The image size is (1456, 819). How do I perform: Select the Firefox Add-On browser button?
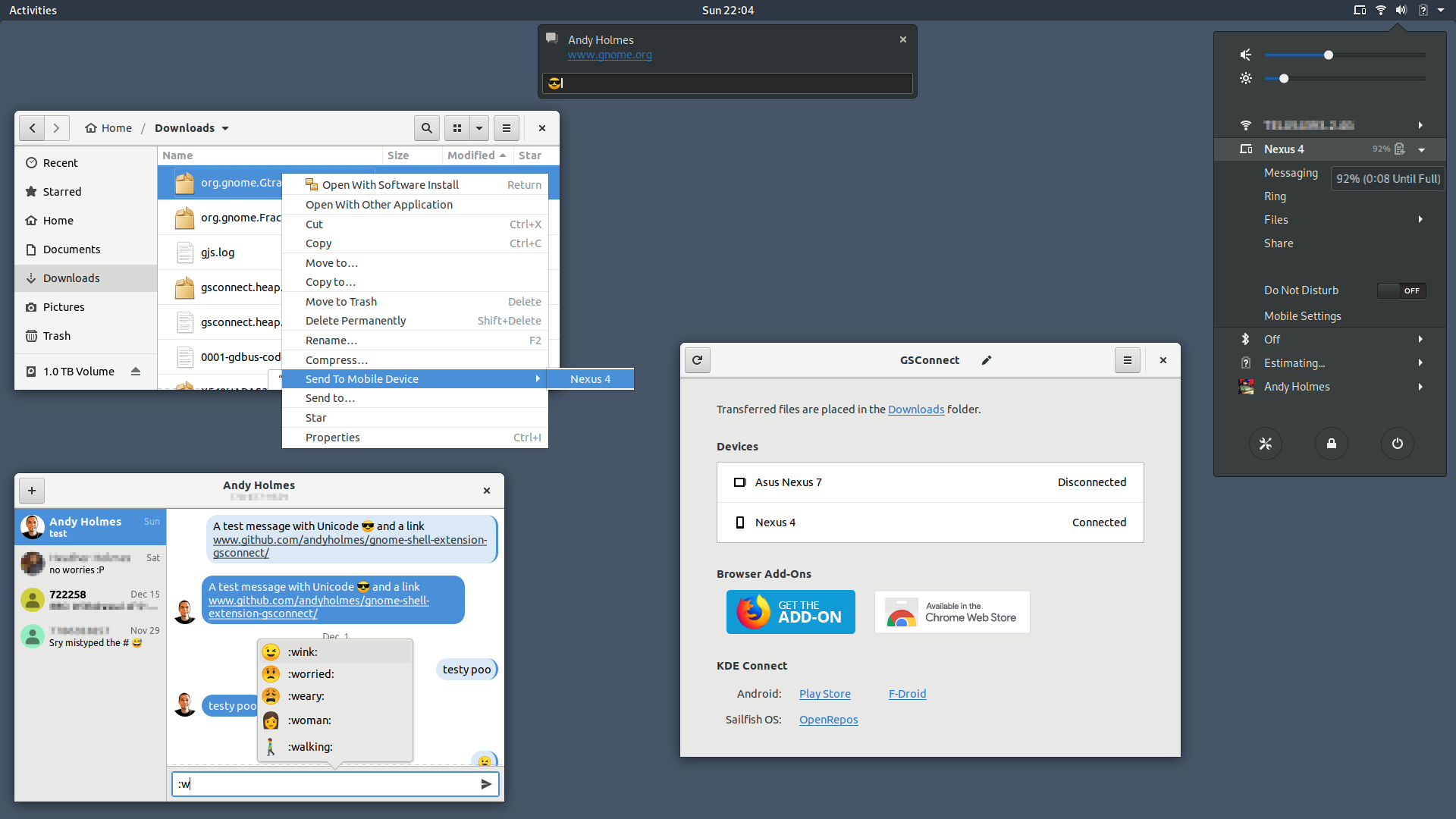790,611
